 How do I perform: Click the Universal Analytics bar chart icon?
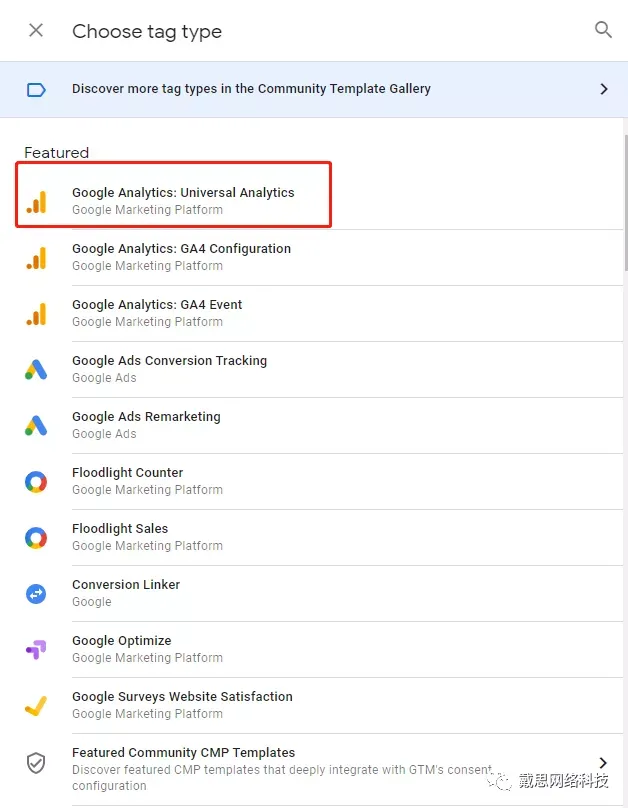(x=37, y=201)
